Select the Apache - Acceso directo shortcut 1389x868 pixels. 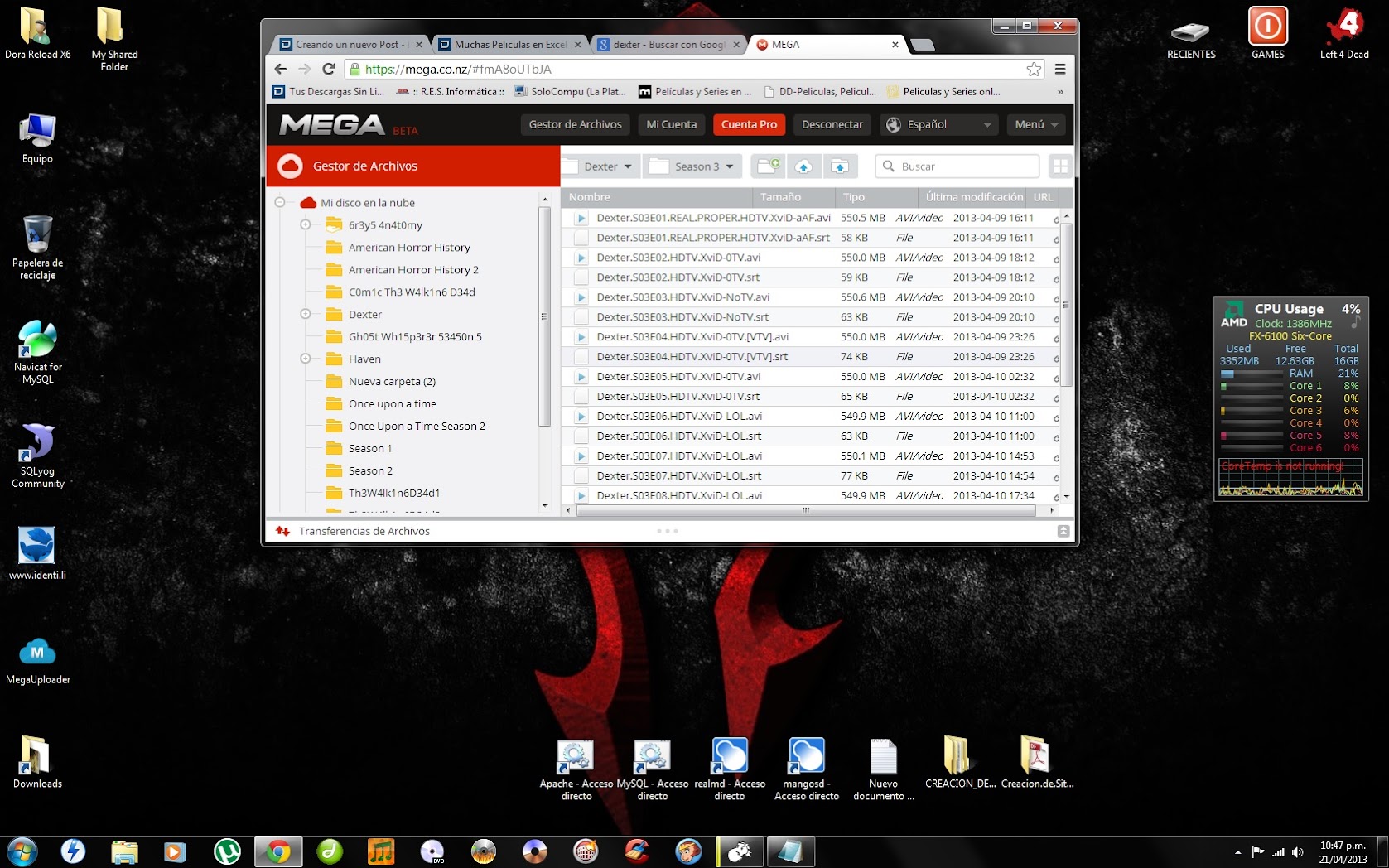pyautogui.click(x=576, y=770)
